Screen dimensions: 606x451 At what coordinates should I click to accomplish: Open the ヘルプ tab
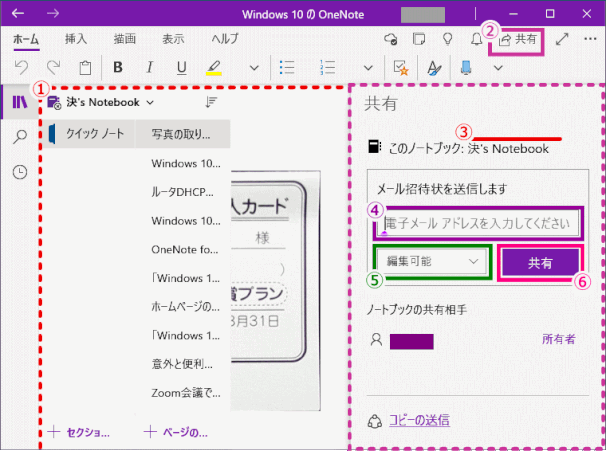(x=225, y=39)
